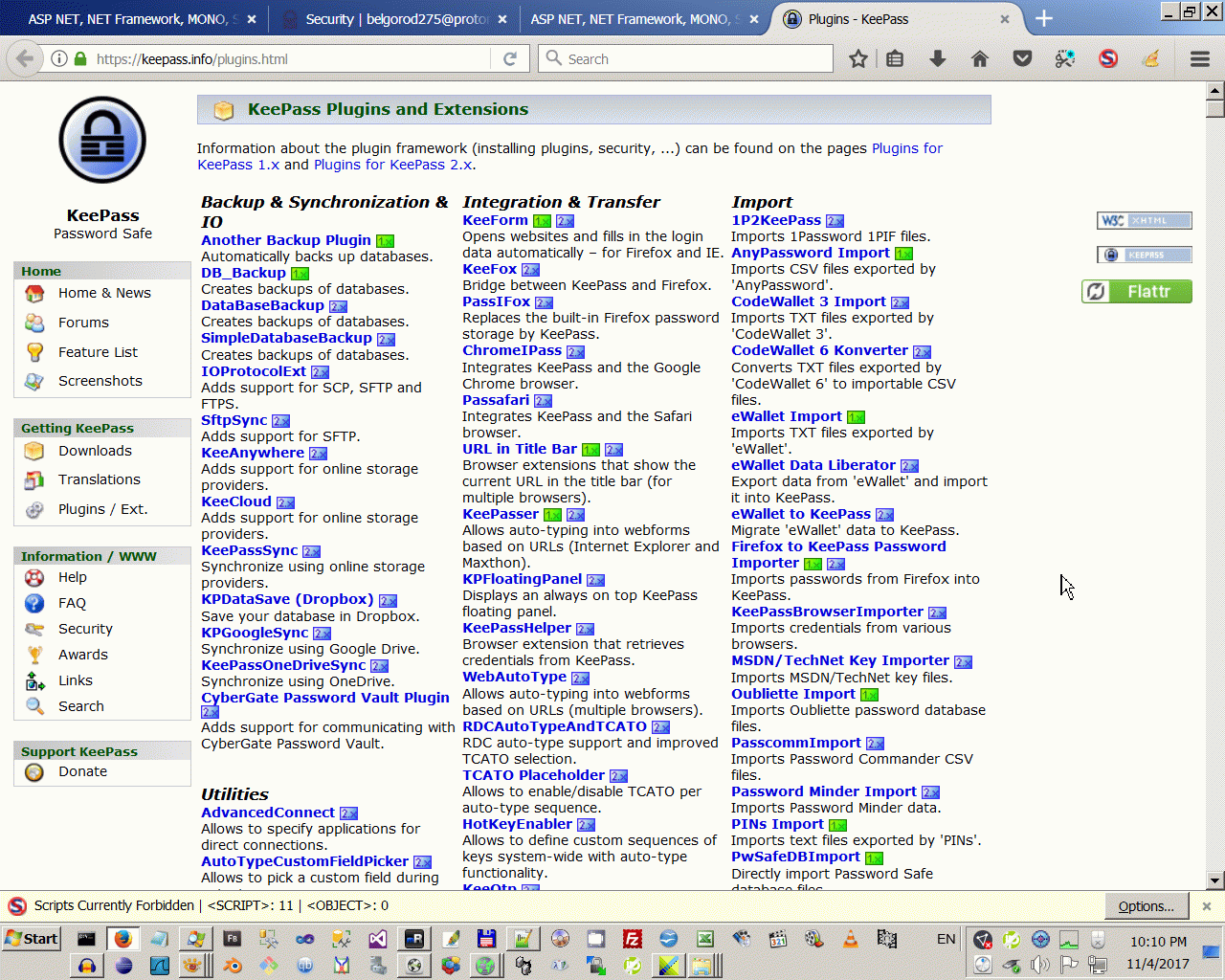Screen dimensions: 1225x980
Task: Click the FAQ question mark icon
Action: [x=34, y=603]
